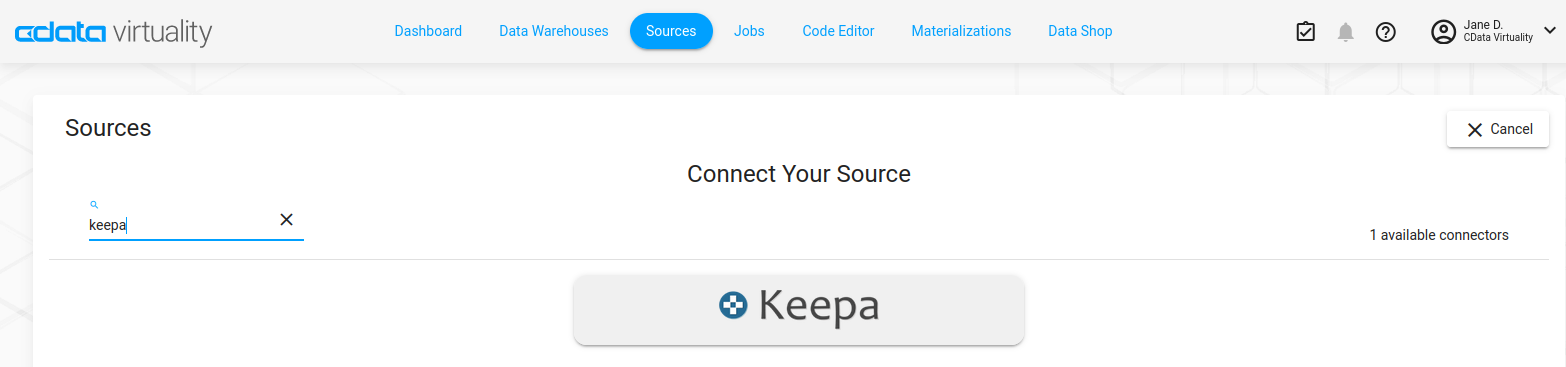Show notifications via the bell icon

coord(1345,32)
